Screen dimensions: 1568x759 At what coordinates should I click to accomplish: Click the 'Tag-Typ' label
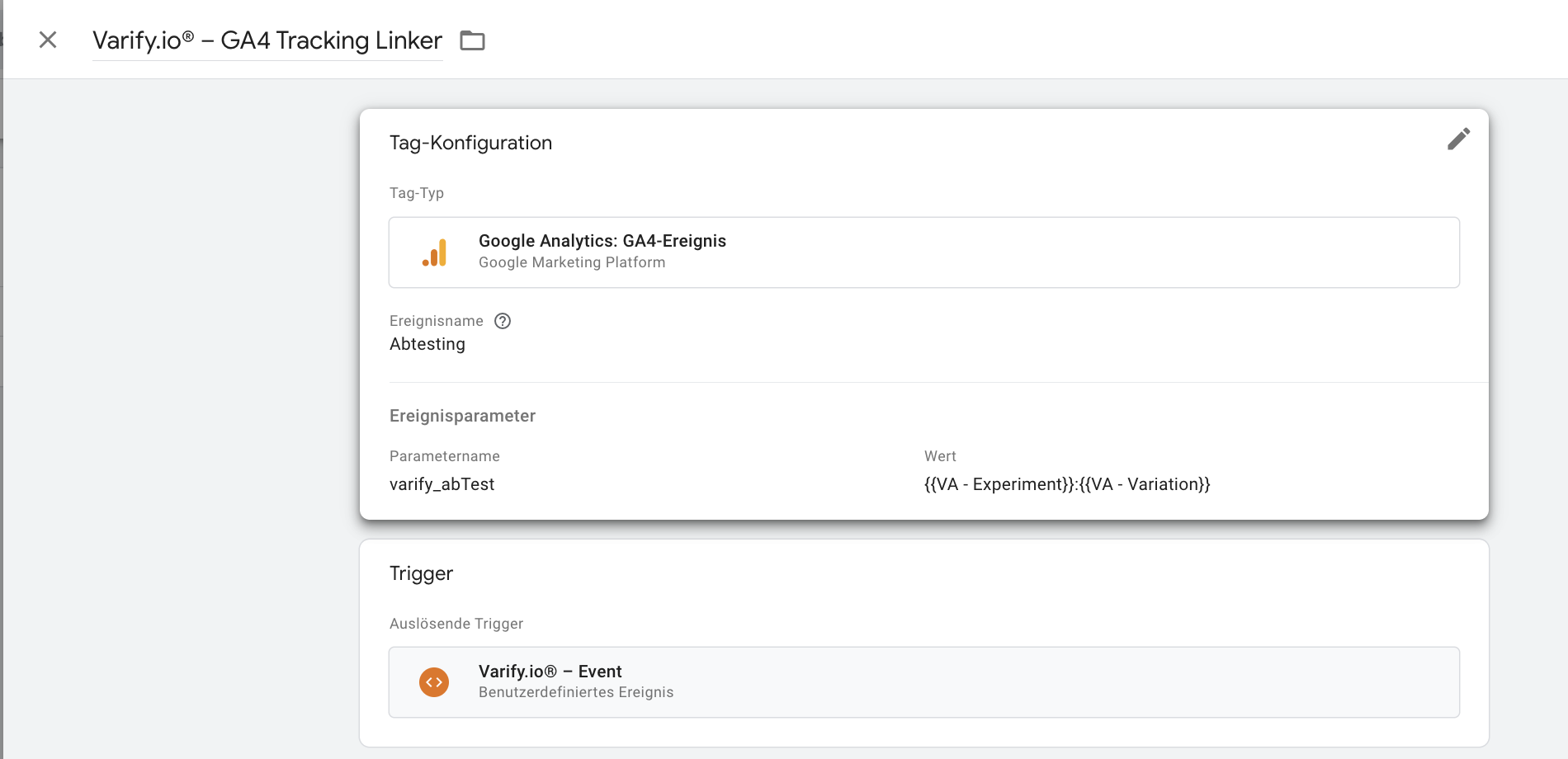417,193
